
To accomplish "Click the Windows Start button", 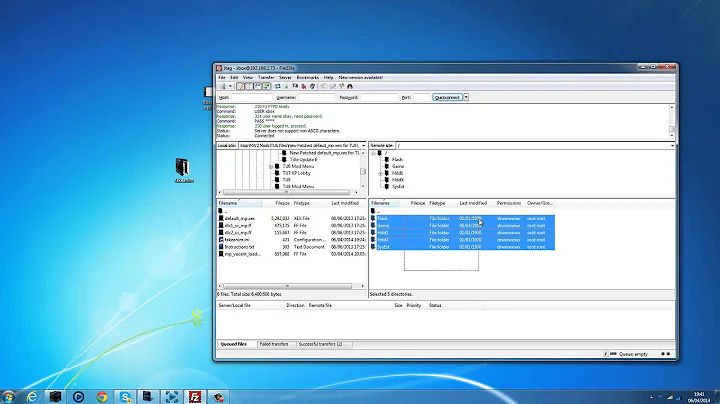I will (x=9, y=397).
